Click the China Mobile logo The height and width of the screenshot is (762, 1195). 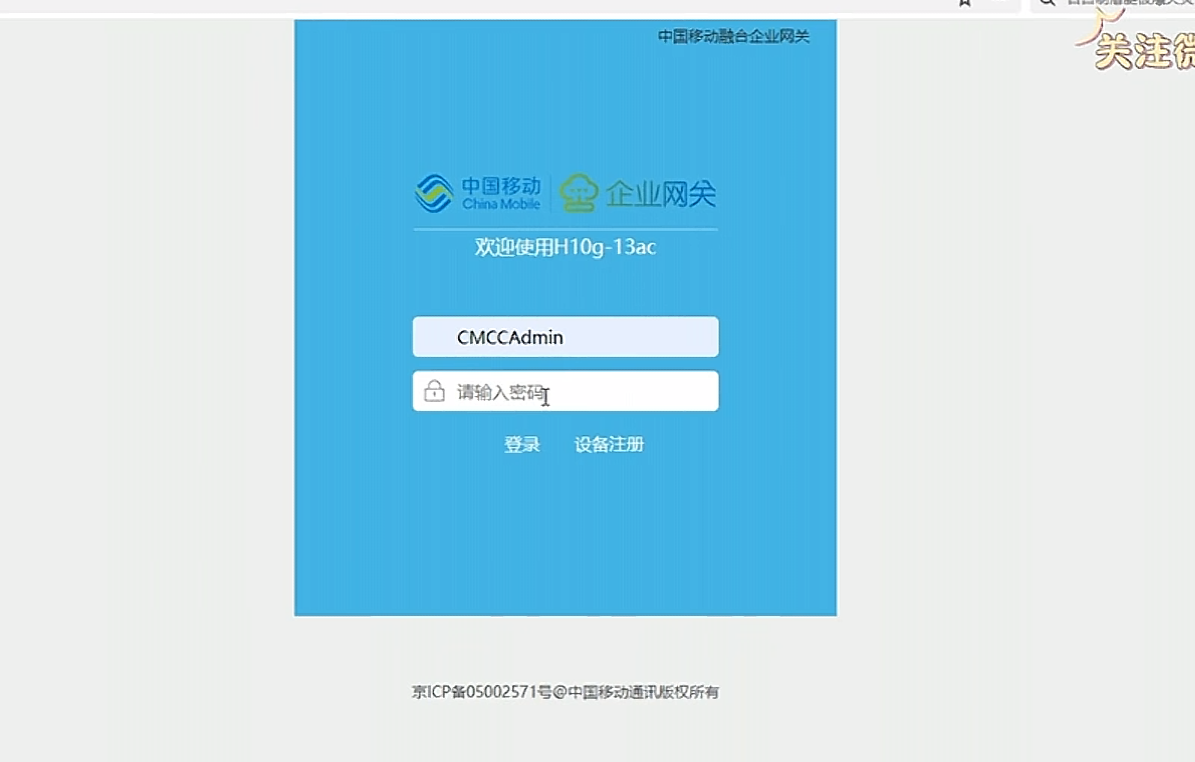tap(478, 194)
